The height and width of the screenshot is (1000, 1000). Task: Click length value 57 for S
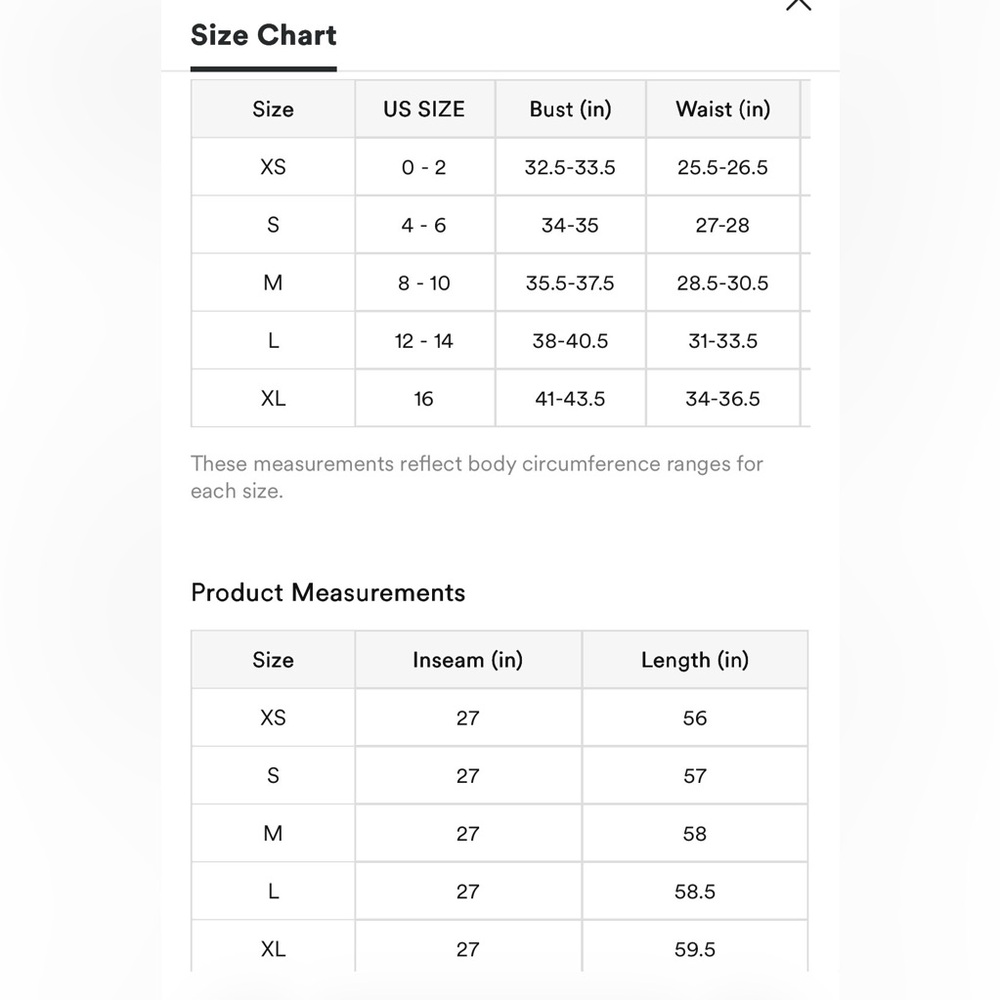click(x=695, y=776)
